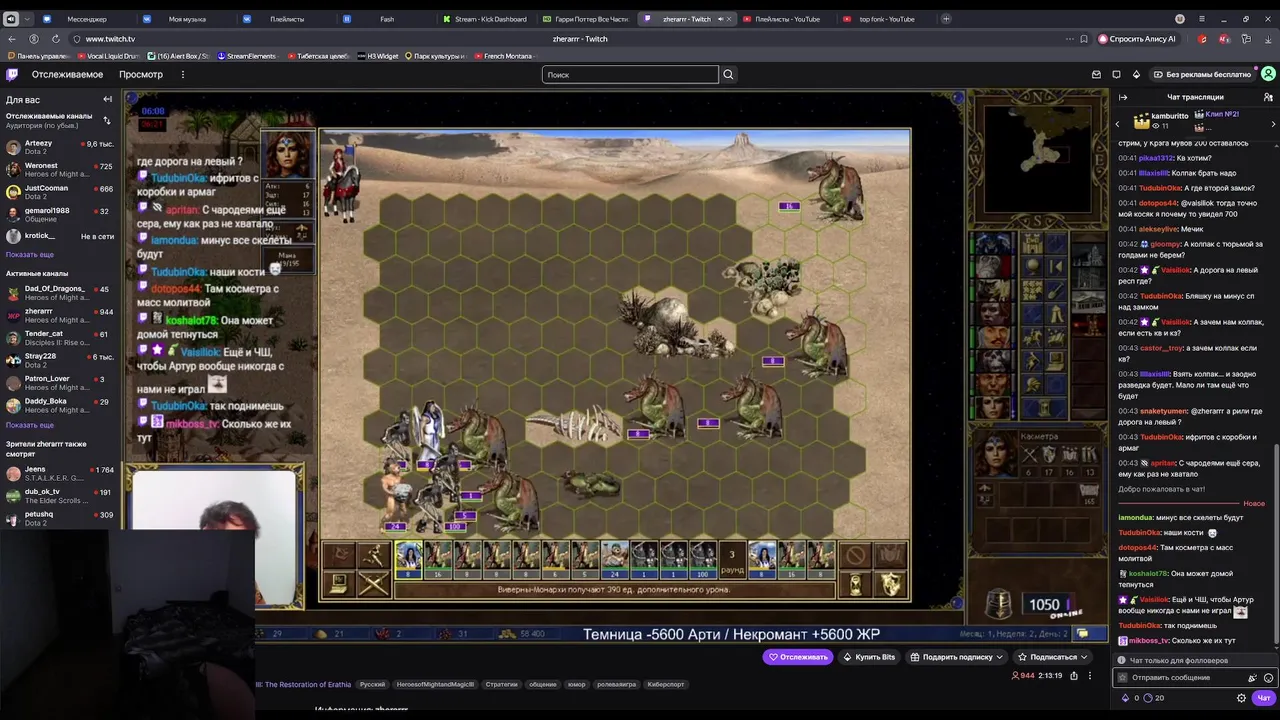Go to the next pinned chat card
The width and height of the screenshot is (1280, 720).
tap(1273, 124)
